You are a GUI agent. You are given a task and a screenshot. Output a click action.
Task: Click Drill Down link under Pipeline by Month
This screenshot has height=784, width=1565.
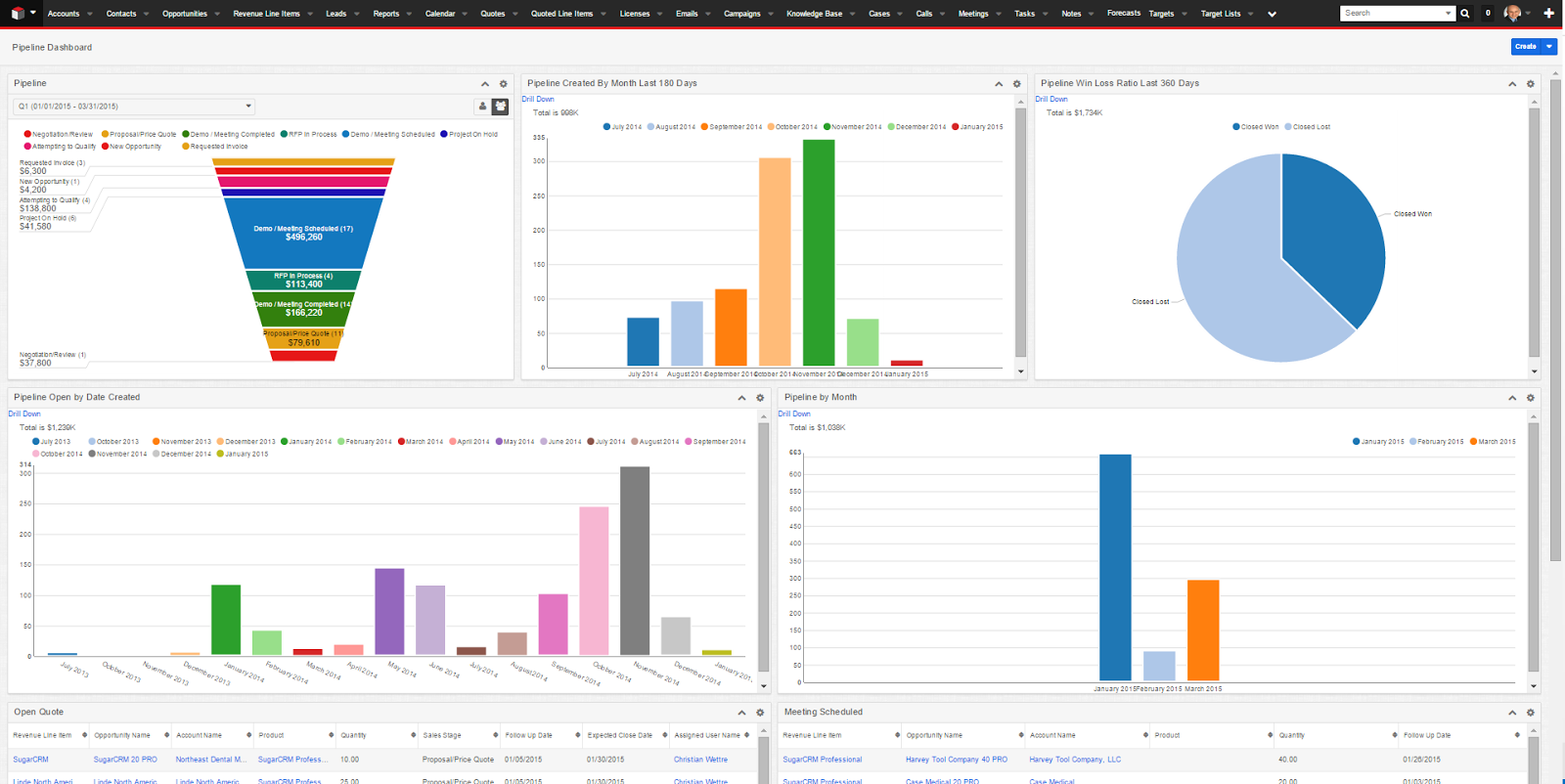pyautogui.click(x=794, y=414)
